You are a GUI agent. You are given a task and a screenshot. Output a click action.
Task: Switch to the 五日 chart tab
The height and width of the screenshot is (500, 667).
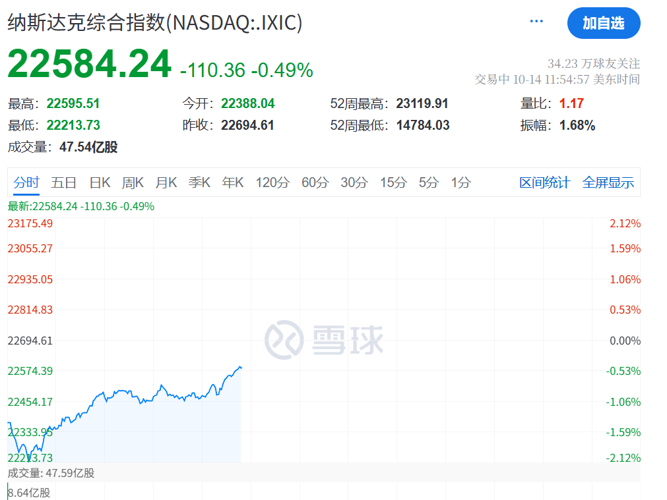click(x=64, y=182)
